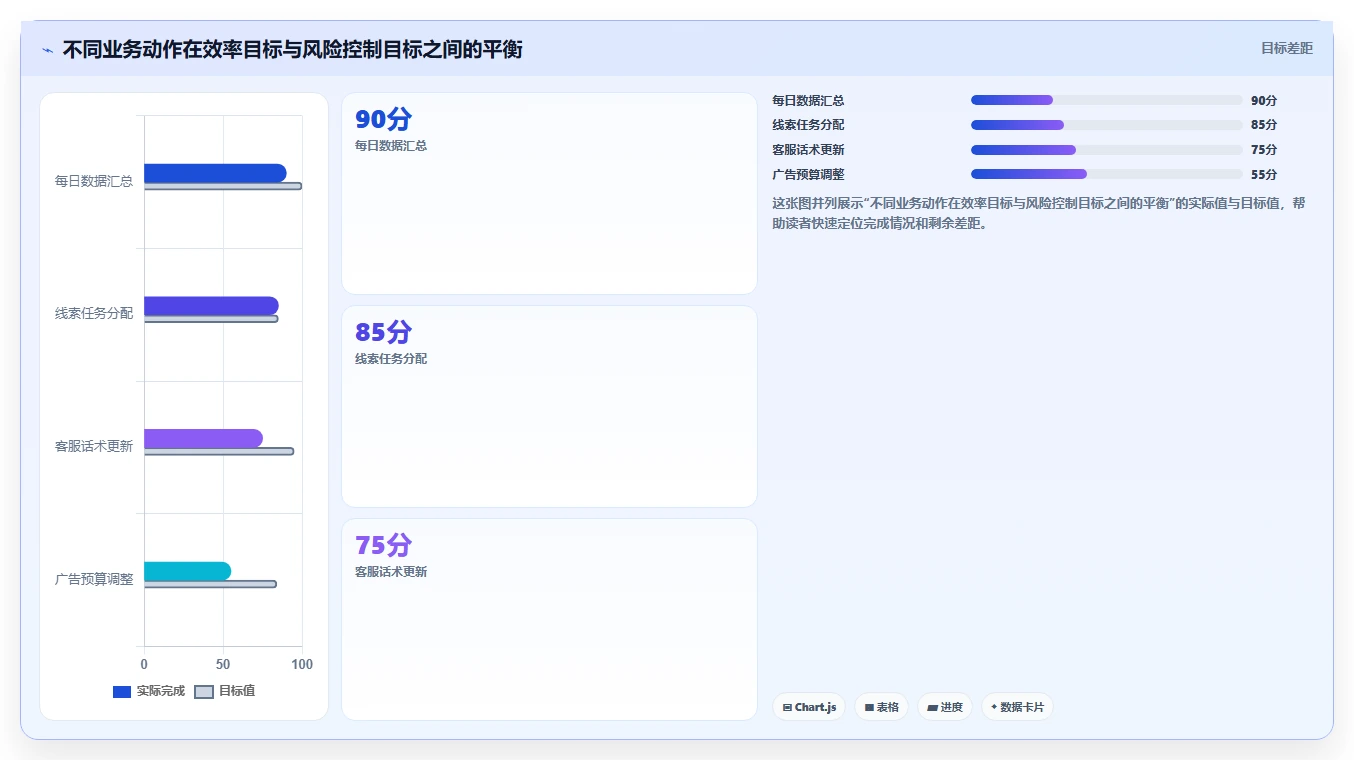Toggle the 实际完成 legend item
The image size is (1354, 760).
[149, 691]
